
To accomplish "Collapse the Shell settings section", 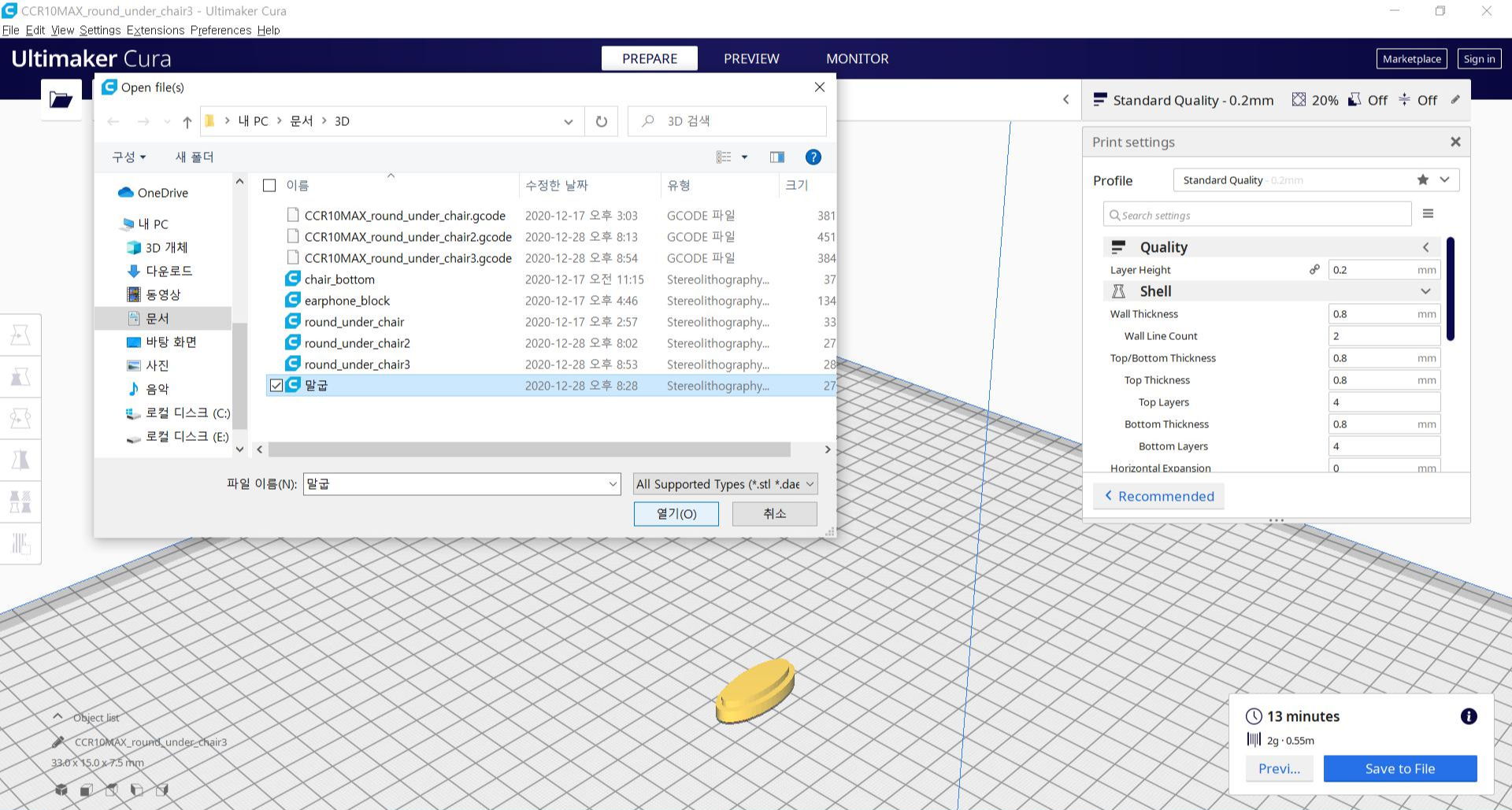I will (1425, 291).
